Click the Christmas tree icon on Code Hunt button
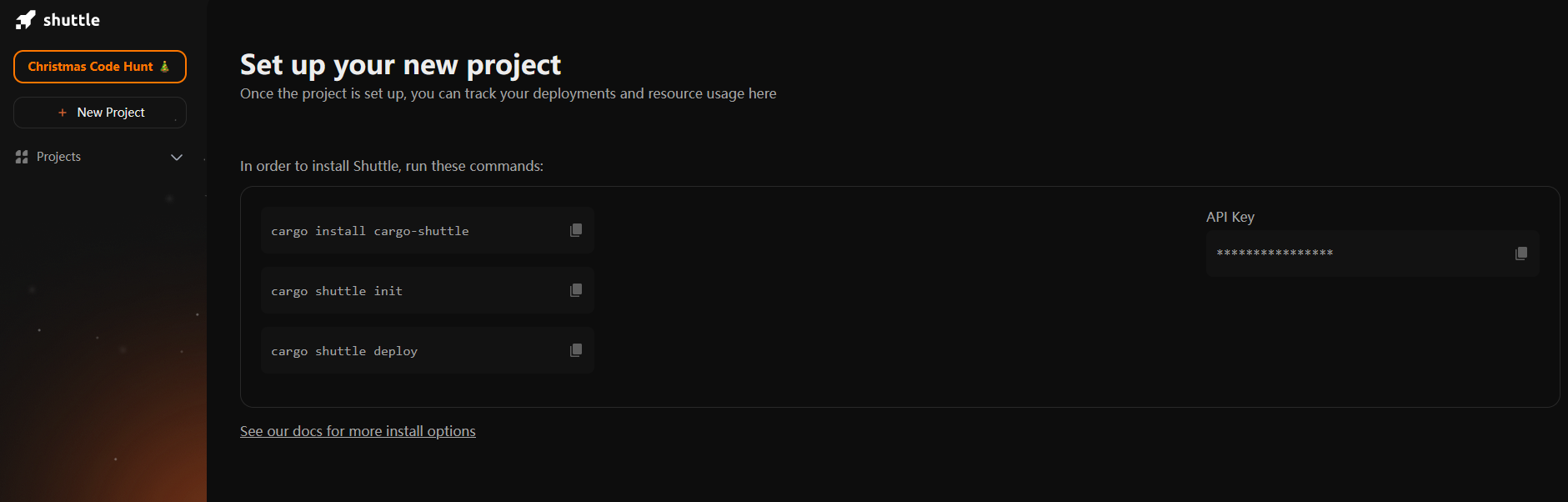The width and height of the screenshot is (1568, 502). 164,67
